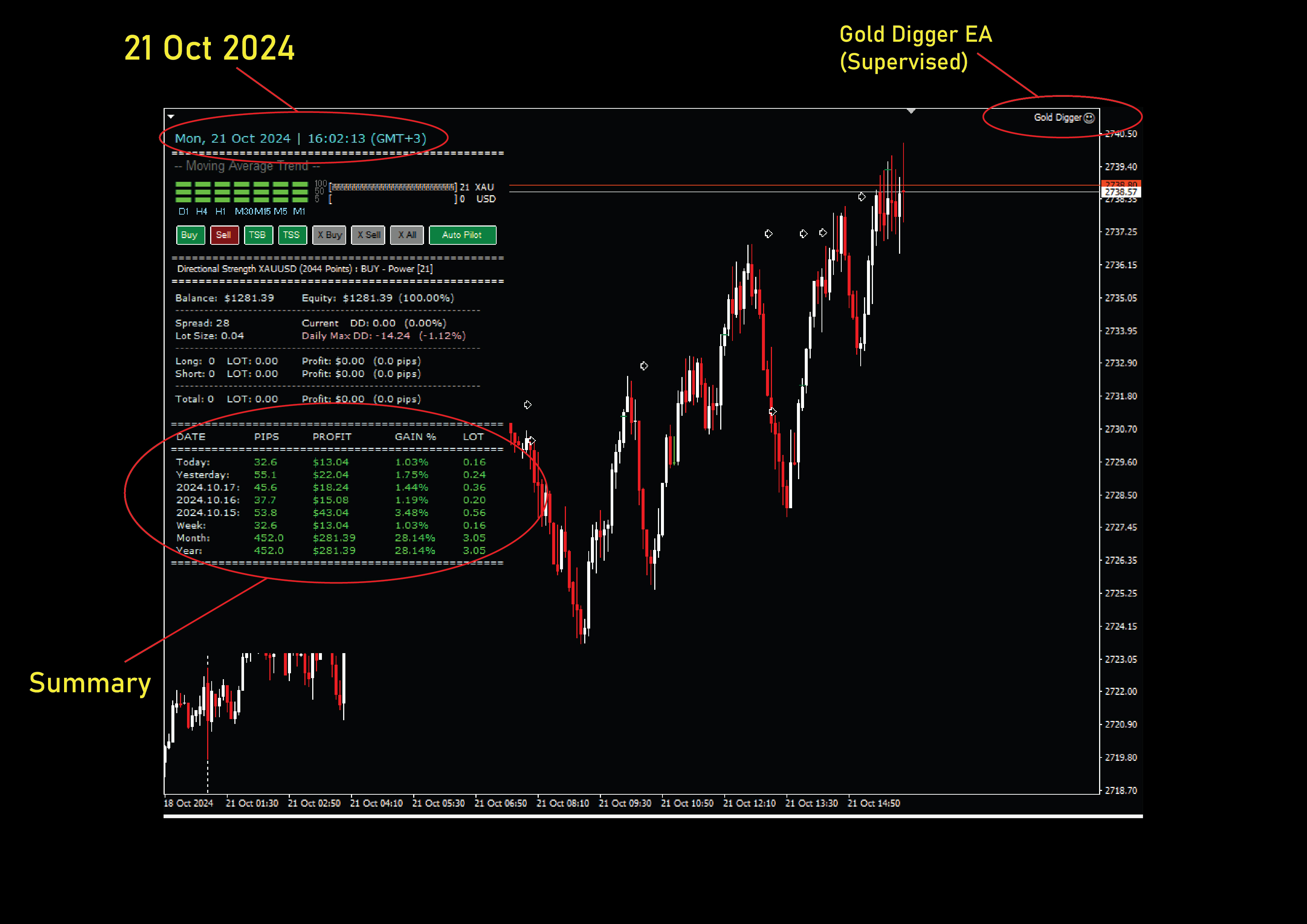This screenshot has height=924, width=1307.
Task: Open the chart's top-left corner dropdown triangle
Action: pyautogui.click(x=171, y=116)
